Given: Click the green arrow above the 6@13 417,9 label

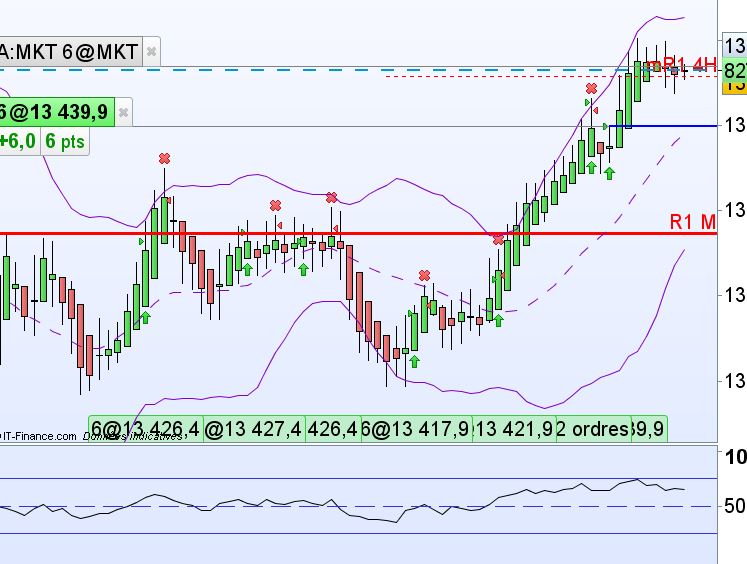Looking at the screenshot, I should tap(414, 362).
